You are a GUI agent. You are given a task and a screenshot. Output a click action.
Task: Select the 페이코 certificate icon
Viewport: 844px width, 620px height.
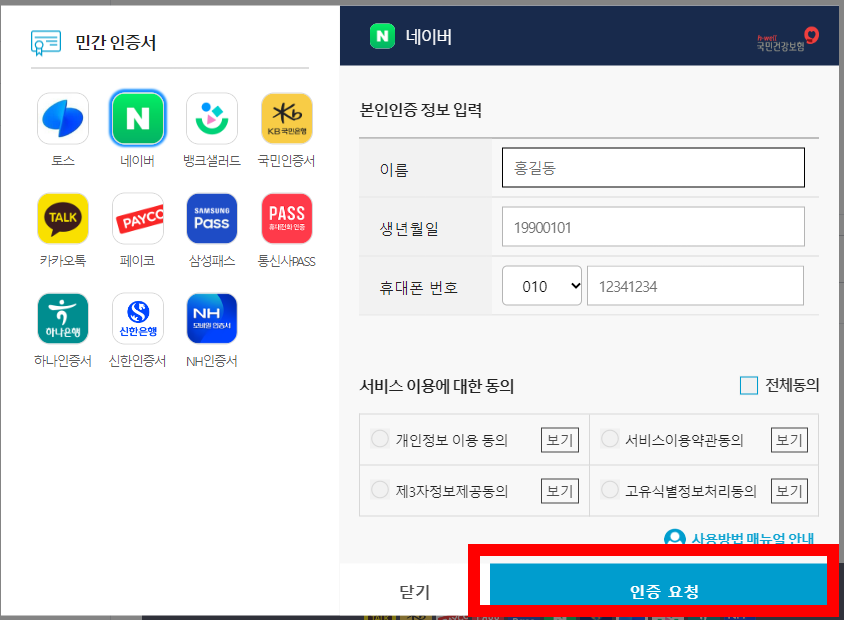point(137,217)
